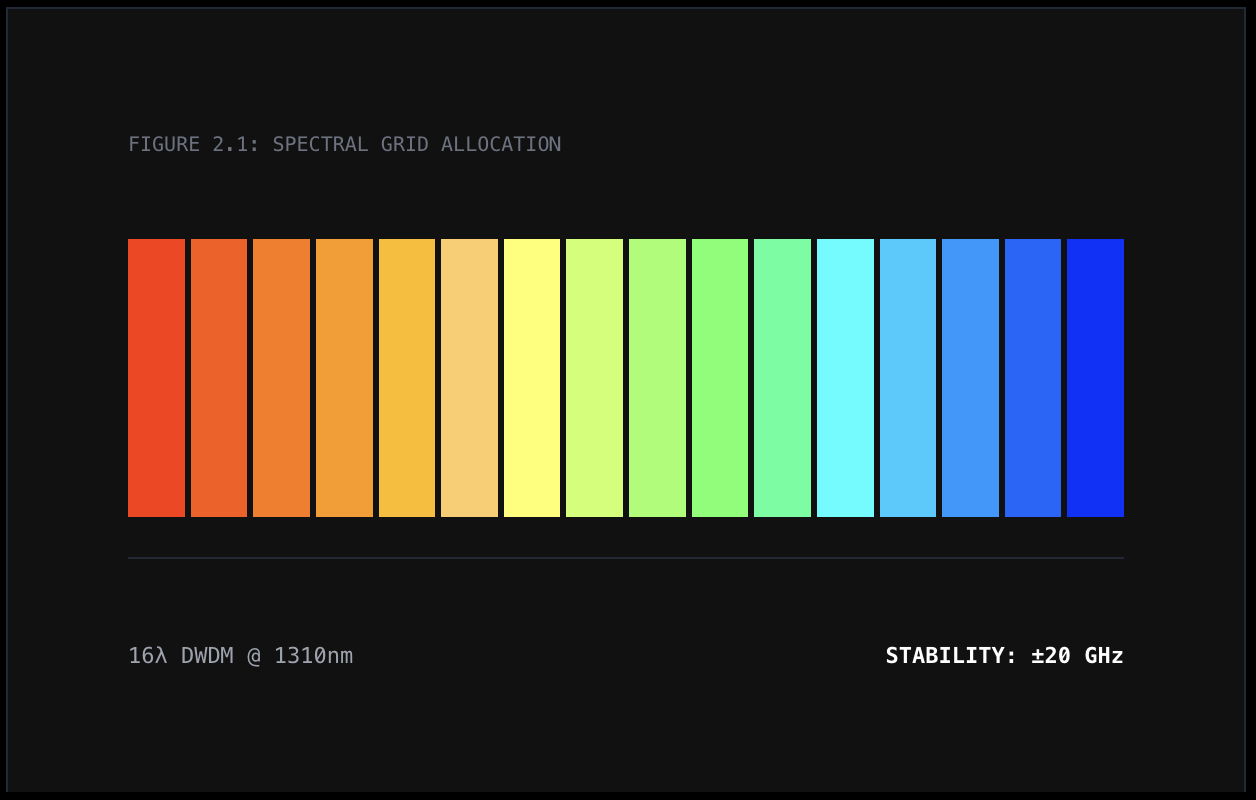Click the seventh bar, bright yellow
1256x800 pixels.
[532, 378]
